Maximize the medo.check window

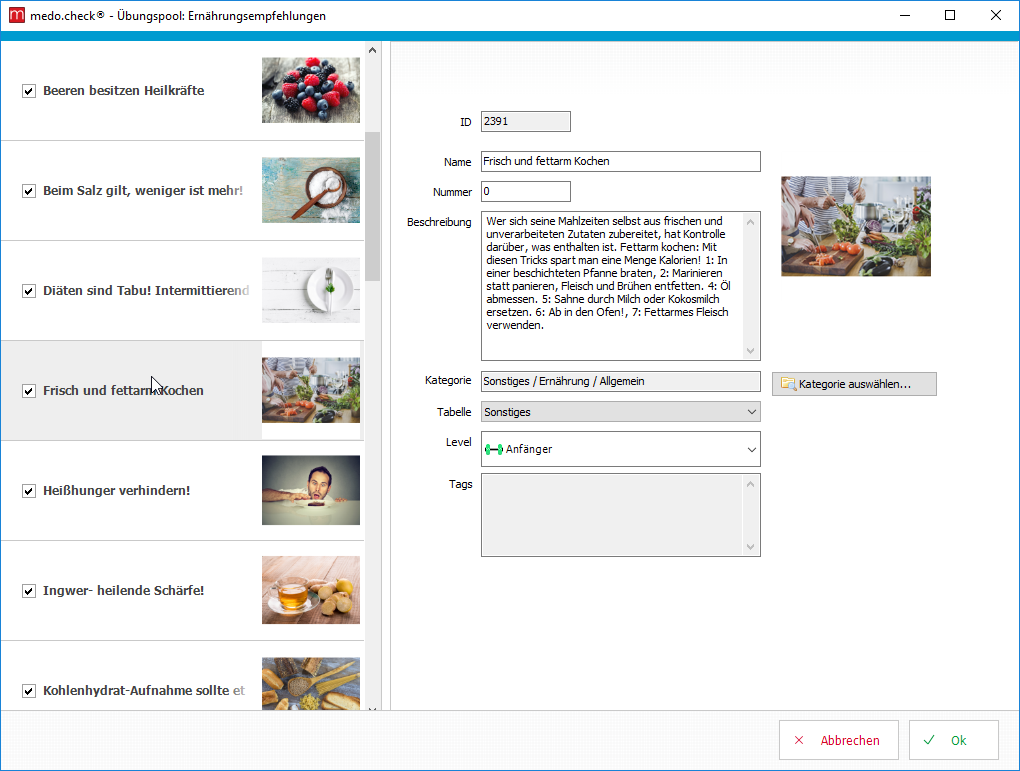coord(950,15)
